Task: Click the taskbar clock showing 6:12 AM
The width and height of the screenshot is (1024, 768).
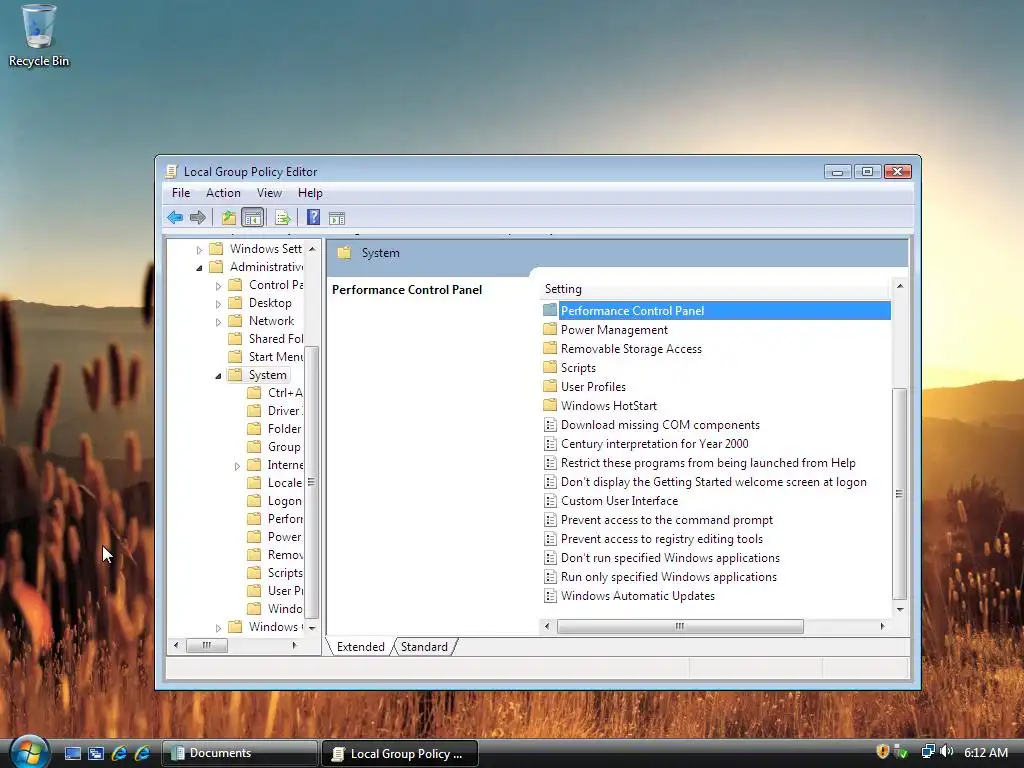Action: [985, 752]
